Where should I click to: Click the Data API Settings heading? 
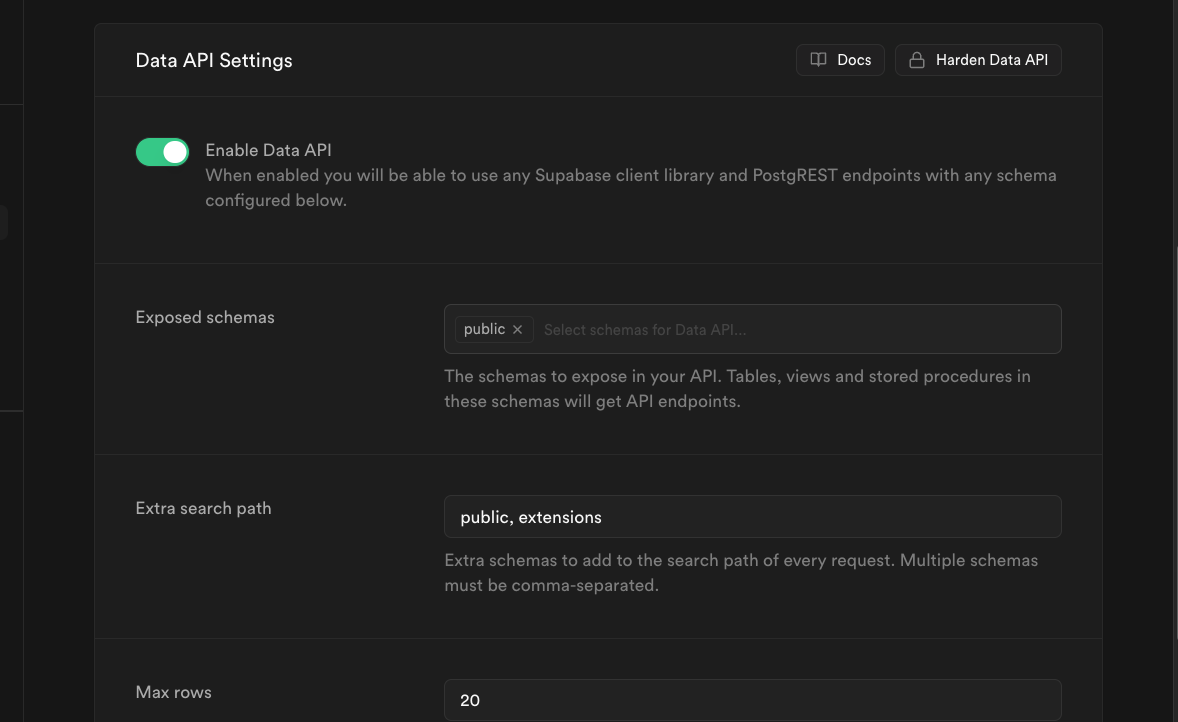[214, 60]
